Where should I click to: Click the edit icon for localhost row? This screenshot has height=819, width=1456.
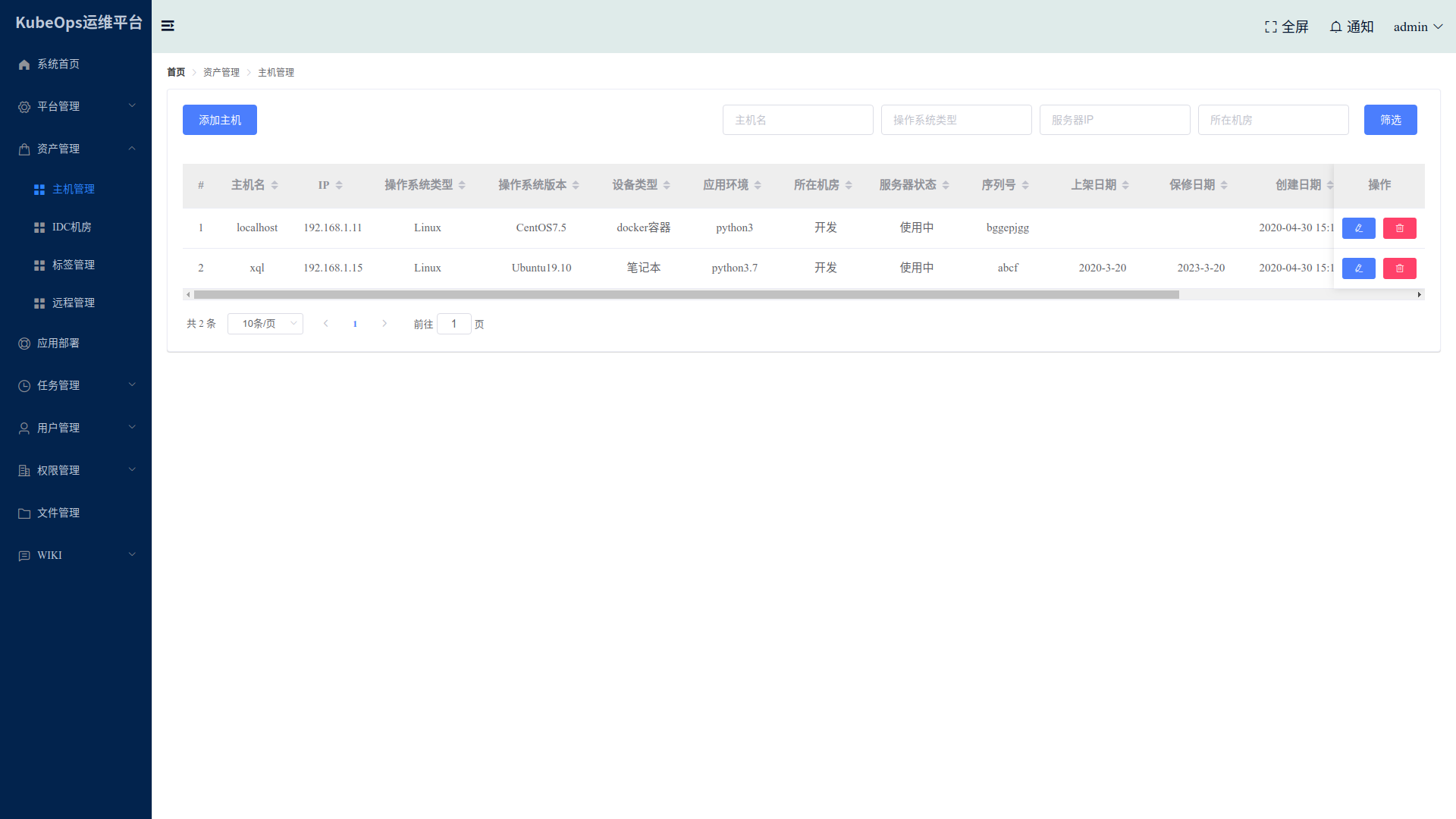click(x=1358, y=228)
